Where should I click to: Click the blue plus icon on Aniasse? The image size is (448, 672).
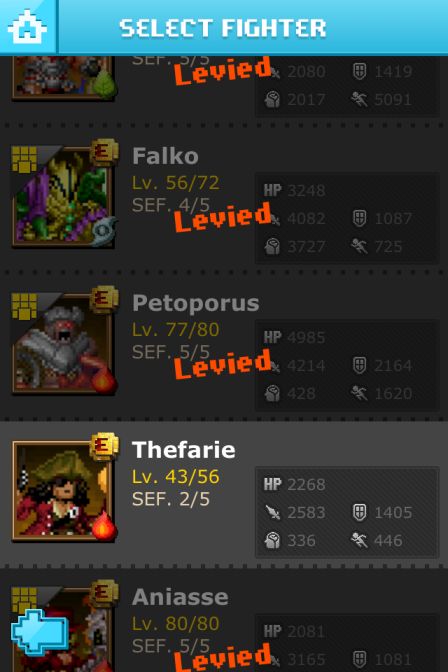pos(39,633)
